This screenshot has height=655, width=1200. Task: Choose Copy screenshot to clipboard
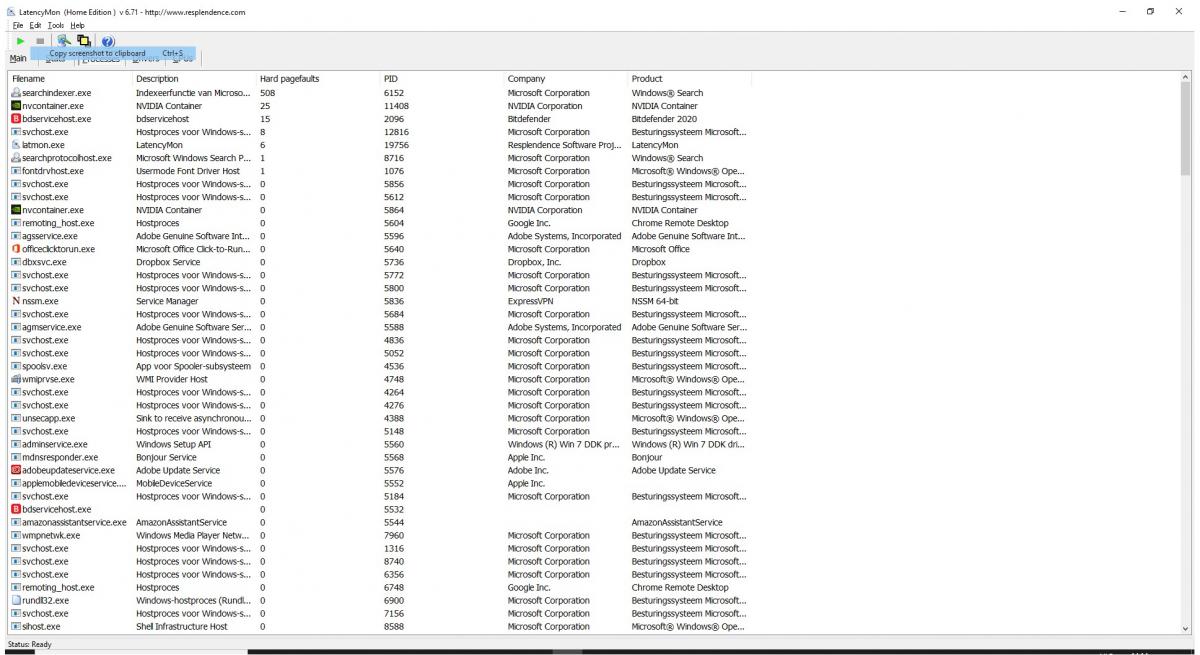[113, 53]
